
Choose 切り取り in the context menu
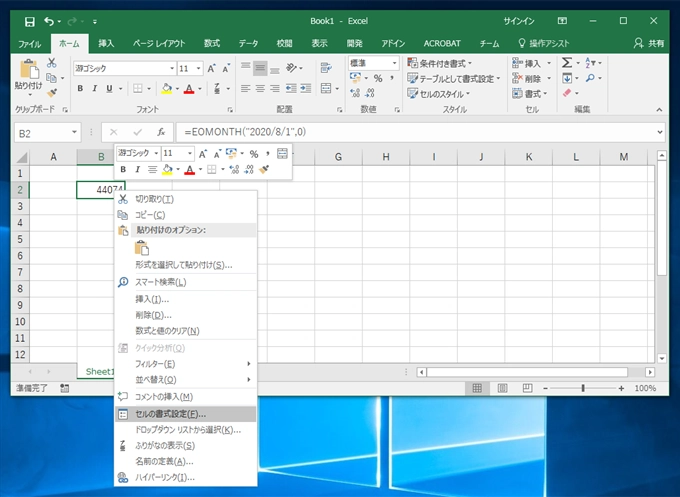click(186, 199)
